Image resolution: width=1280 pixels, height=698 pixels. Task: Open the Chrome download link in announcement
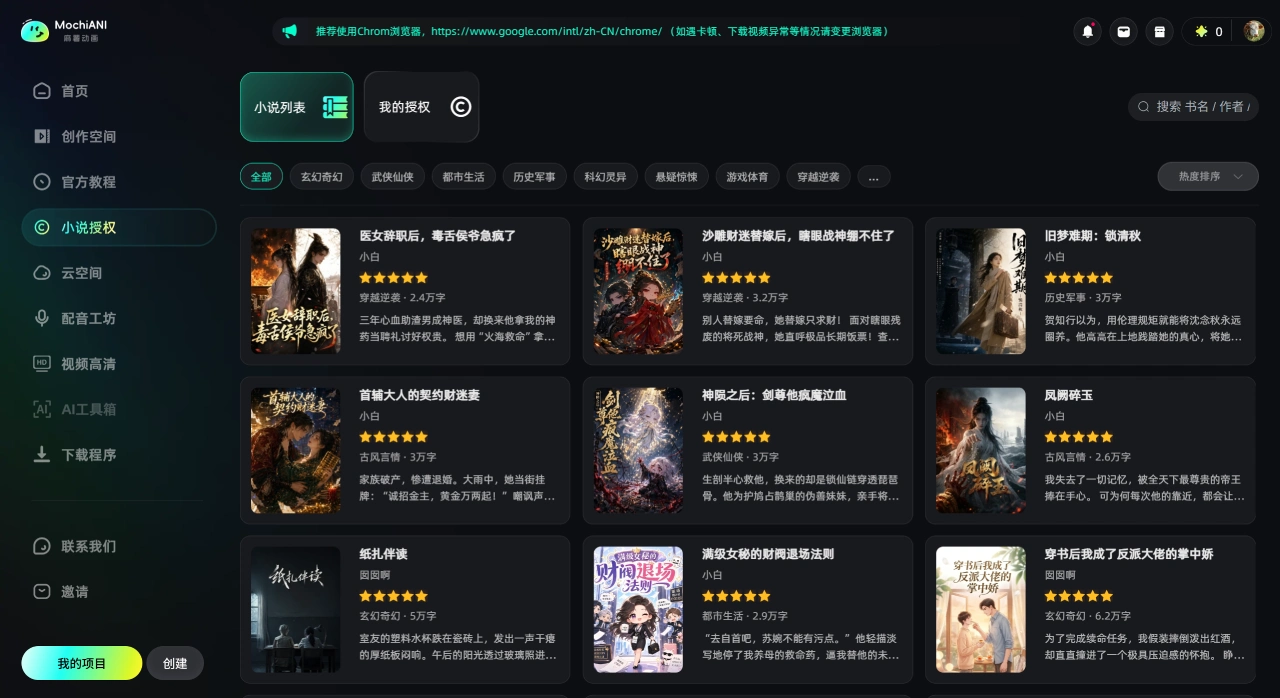point(546,31)
